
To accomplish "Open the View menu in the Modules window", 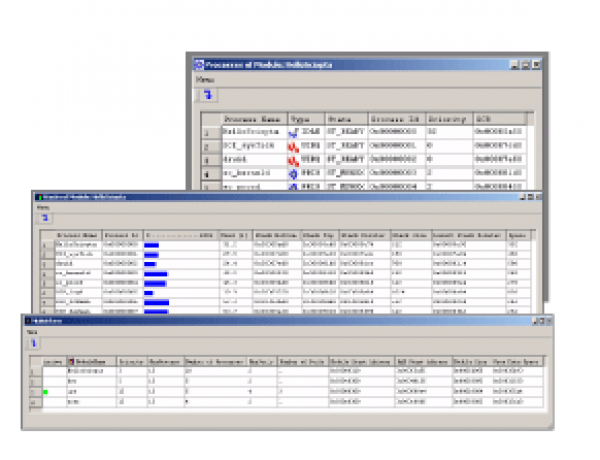I will 32,331.
